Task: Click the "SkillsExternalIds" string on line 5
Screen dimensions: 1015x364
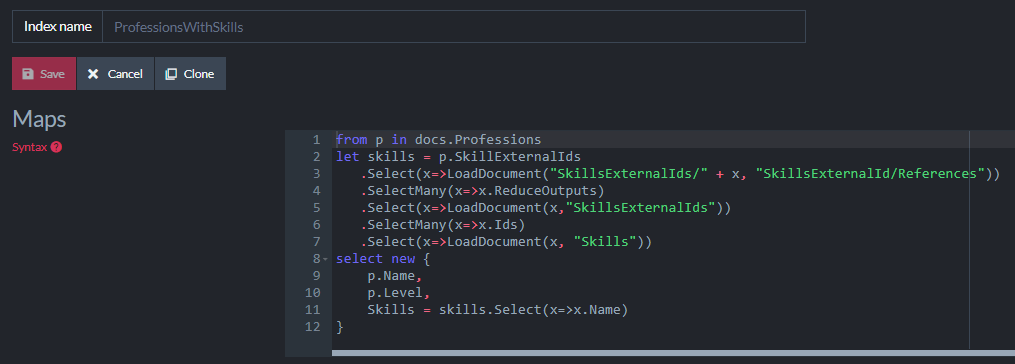Action: (640, 207)
